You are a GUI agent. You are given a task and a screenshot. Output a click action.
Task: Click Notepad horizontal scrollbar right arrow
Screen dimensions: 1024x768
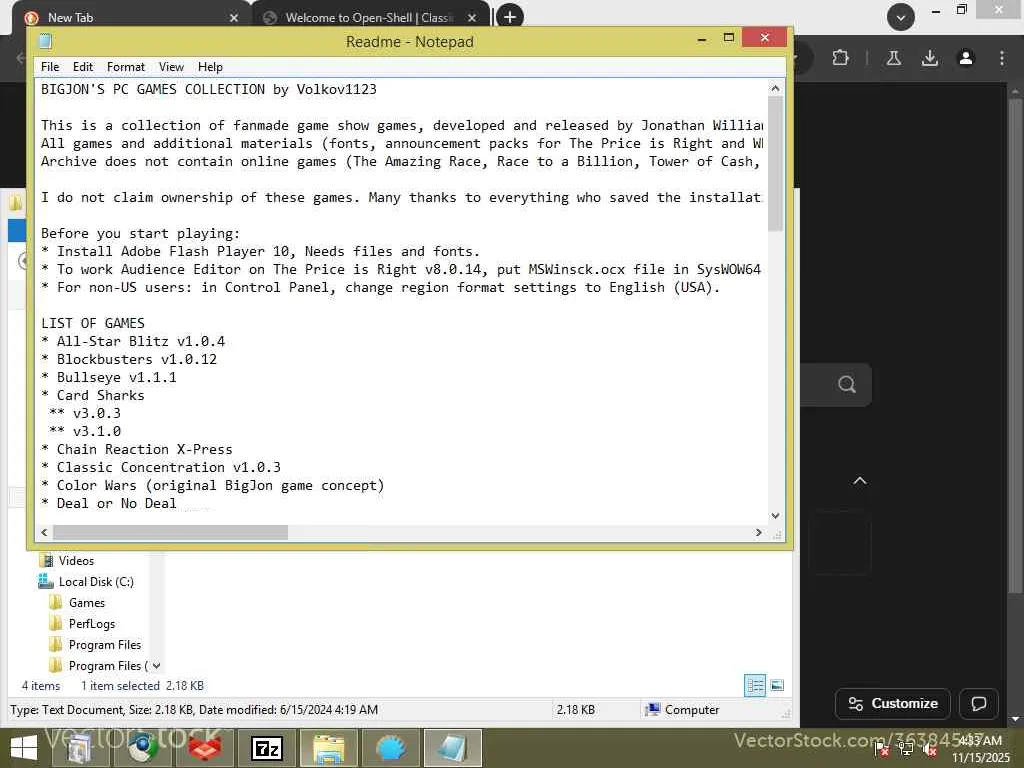click(758, 532)
